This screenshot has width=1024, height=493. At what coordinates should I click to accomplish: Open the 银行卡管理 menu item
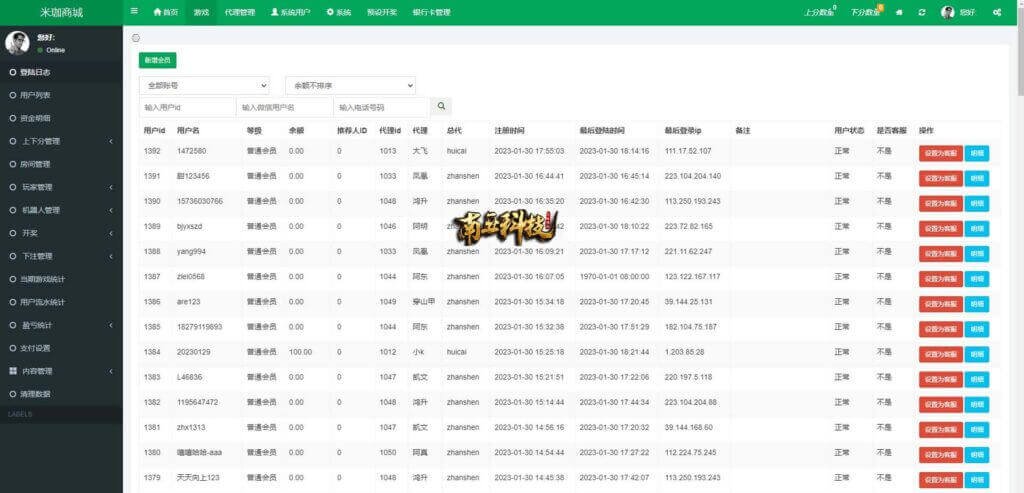coord(431,12)
